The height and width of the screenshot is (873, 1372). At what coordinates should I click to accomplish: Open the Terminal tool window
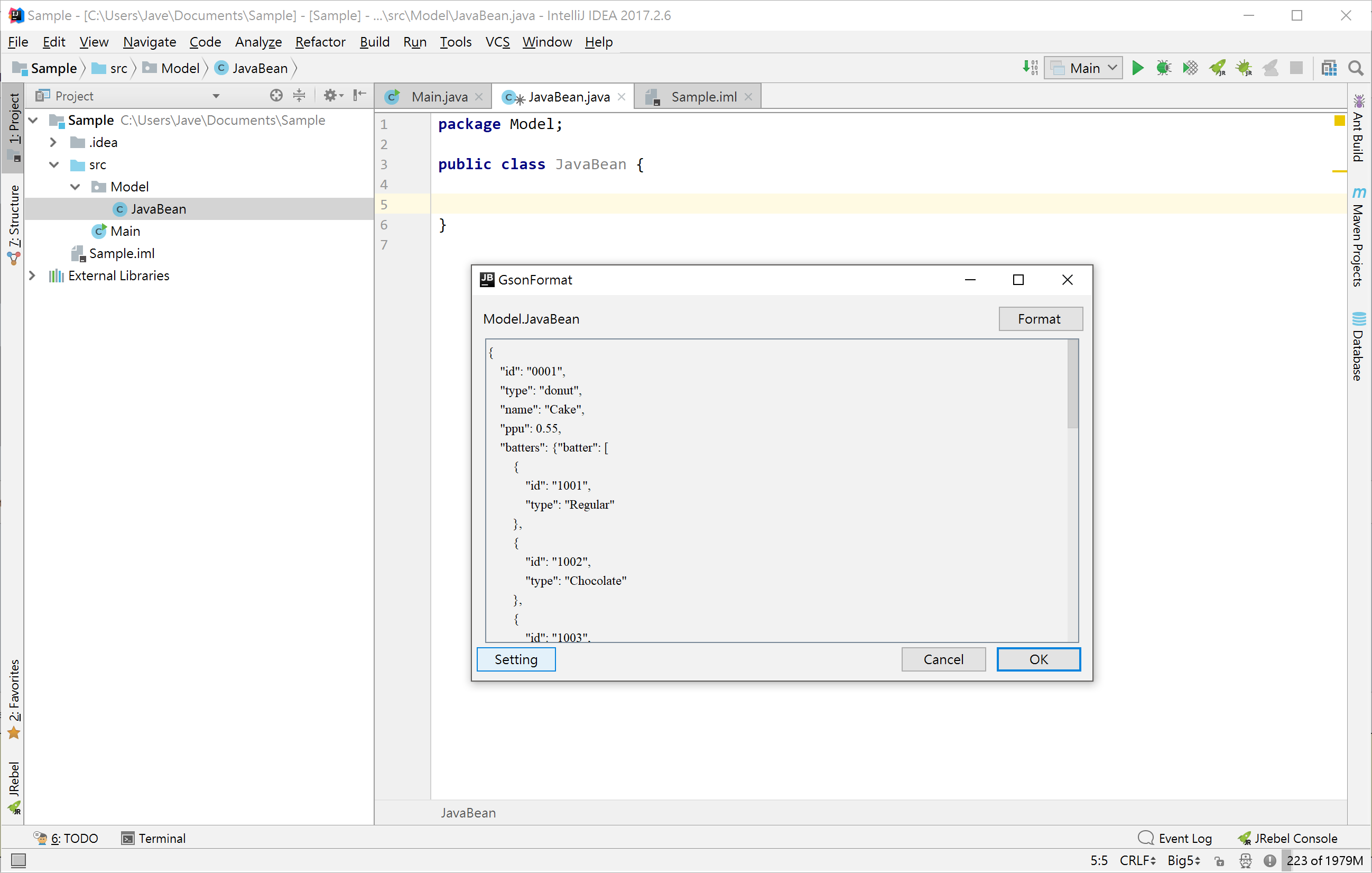tap(154, 838)
